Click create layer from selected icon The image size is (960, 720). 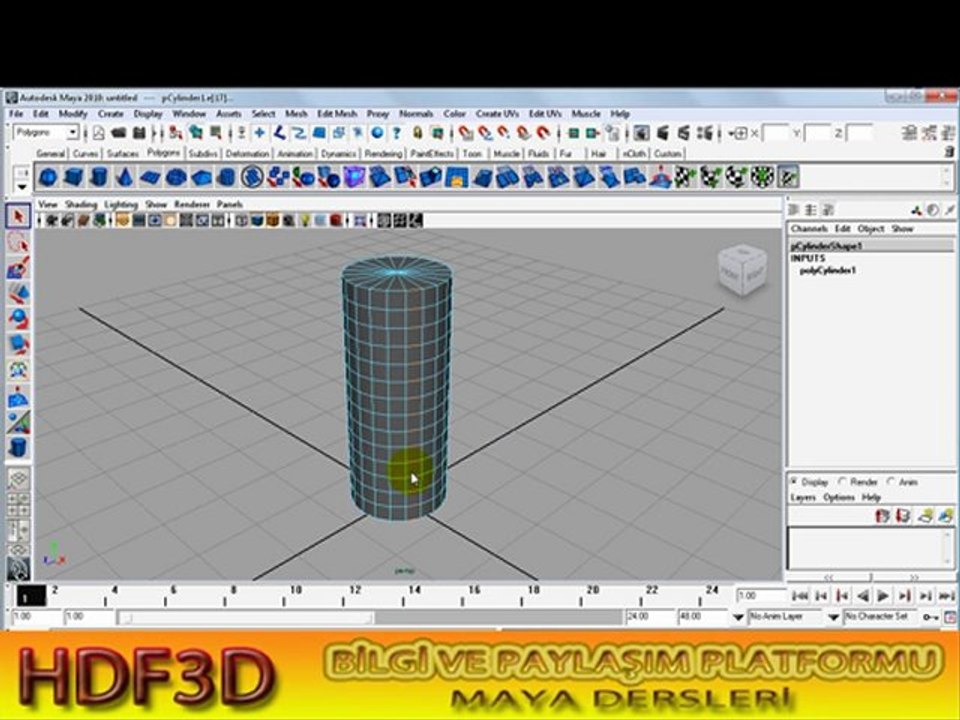click(946, 516)
